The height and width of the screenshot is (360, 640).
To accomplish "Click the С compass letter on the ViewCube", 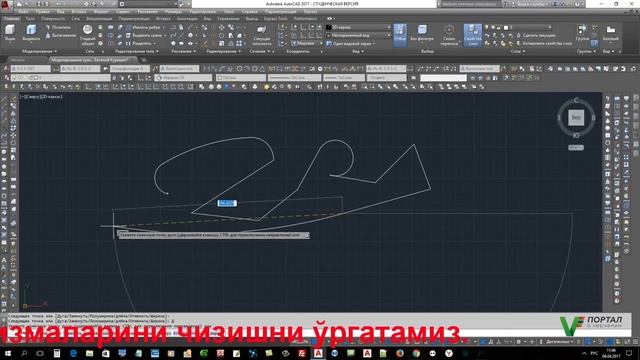I will point(576,100).
